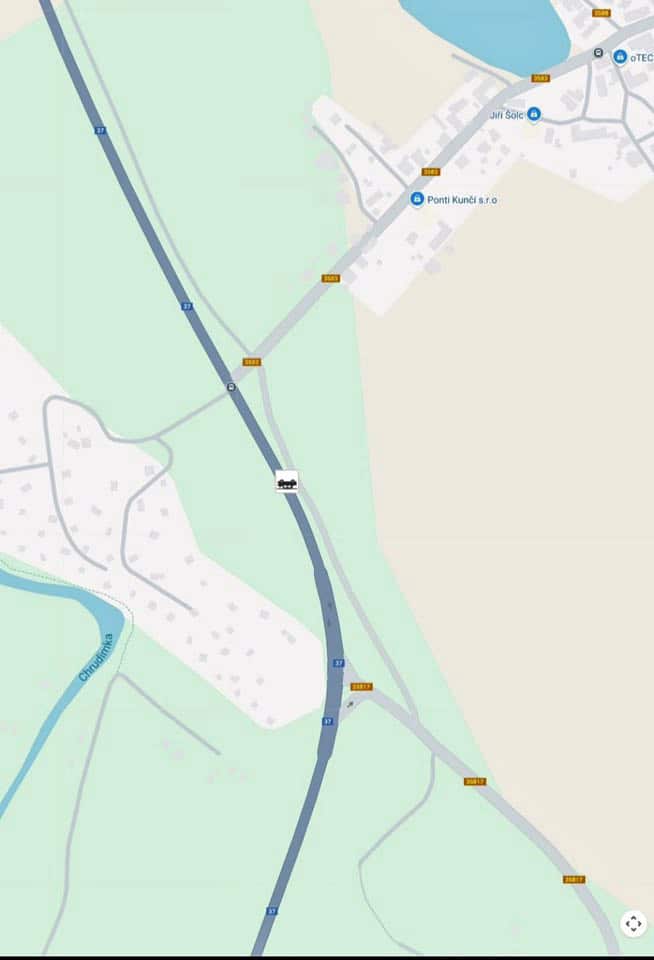Select the Jiří Šolc shop pin
The width and height of the screenshot is (654, 960).
[534, 114]
